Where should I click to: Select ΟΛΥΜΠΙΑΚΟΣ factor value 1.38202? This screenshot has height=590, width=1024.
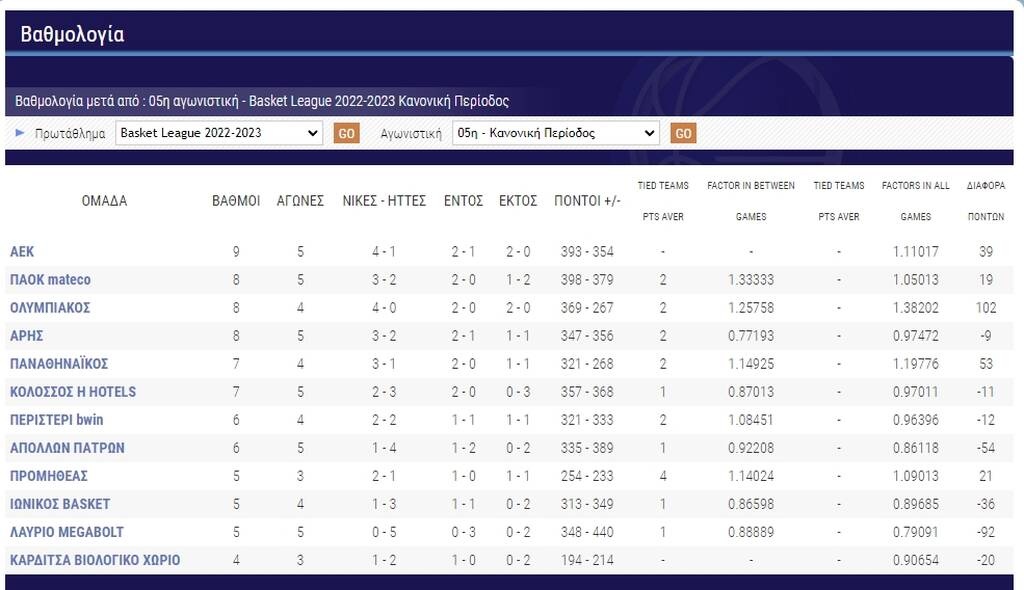click(916, 308)
